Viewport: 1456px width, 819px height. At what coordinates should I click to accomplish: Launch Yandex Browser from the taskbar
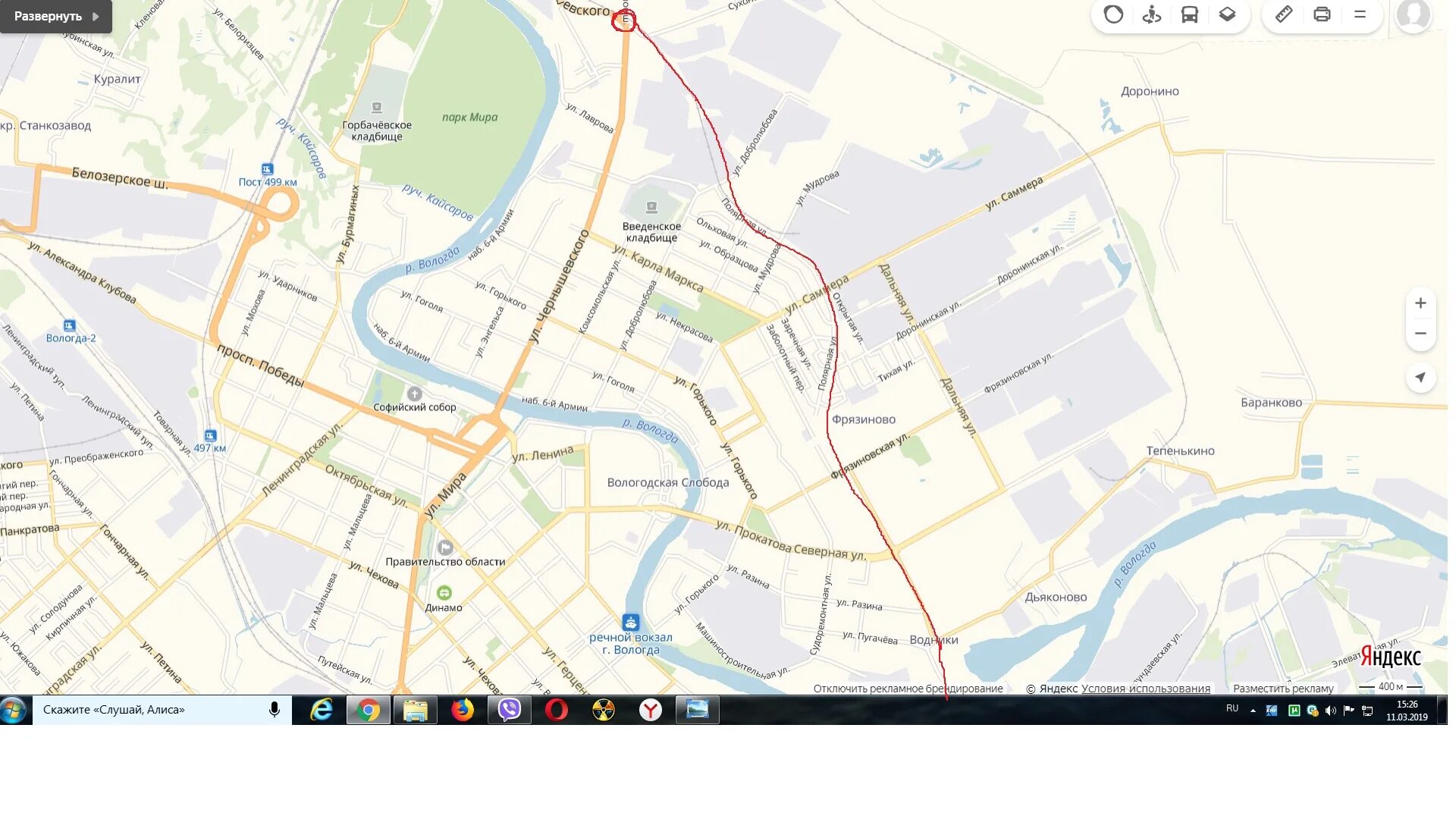(651, 710)
